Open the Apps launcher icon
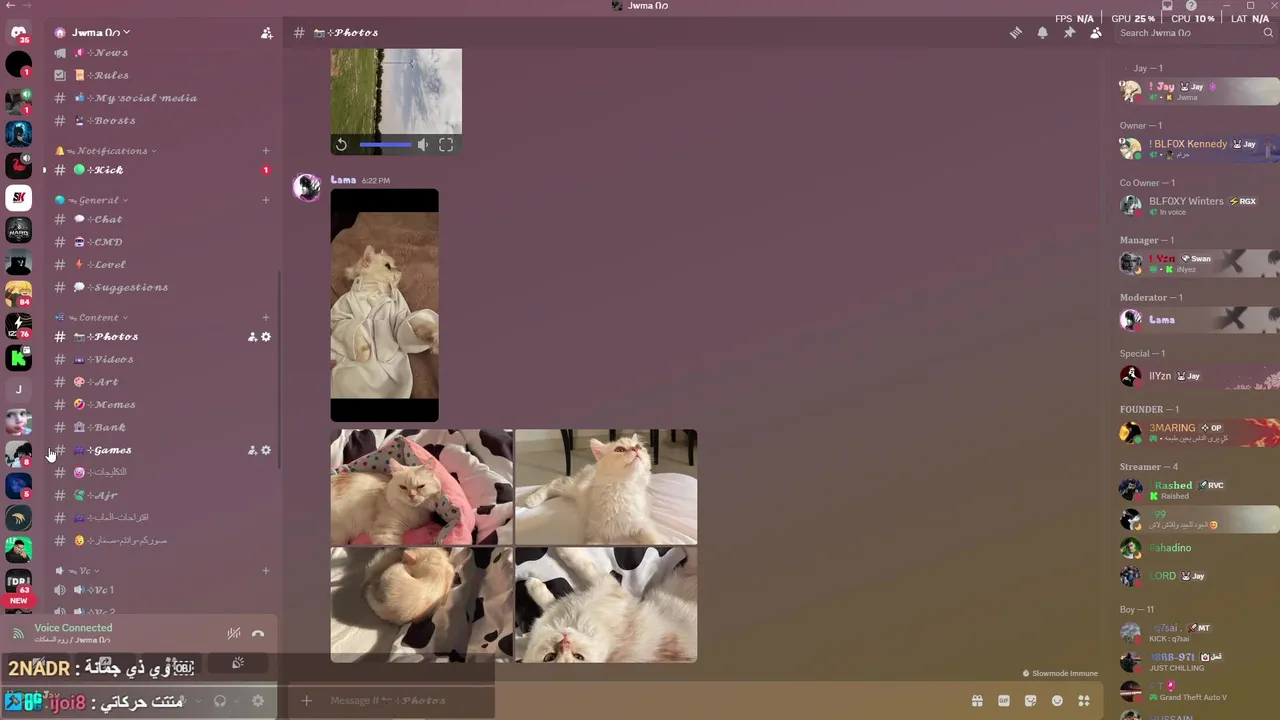 [1084, 701]
